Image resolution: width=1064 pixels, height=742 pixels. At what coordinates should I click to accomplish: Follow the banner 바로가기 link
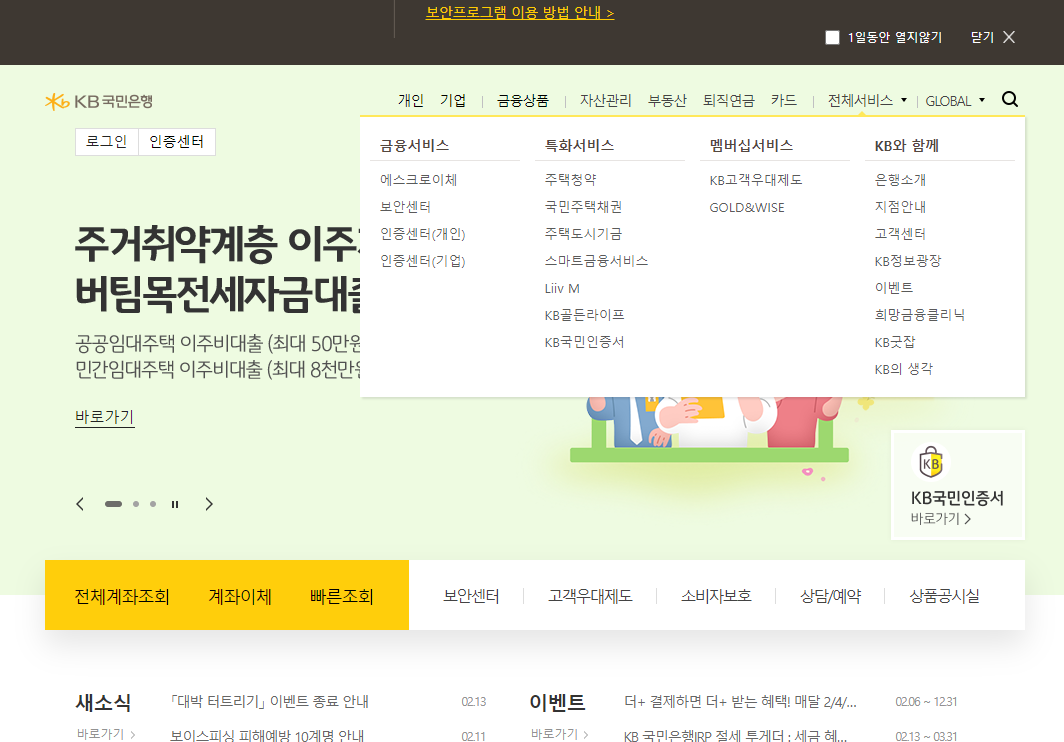click(104, 416)
